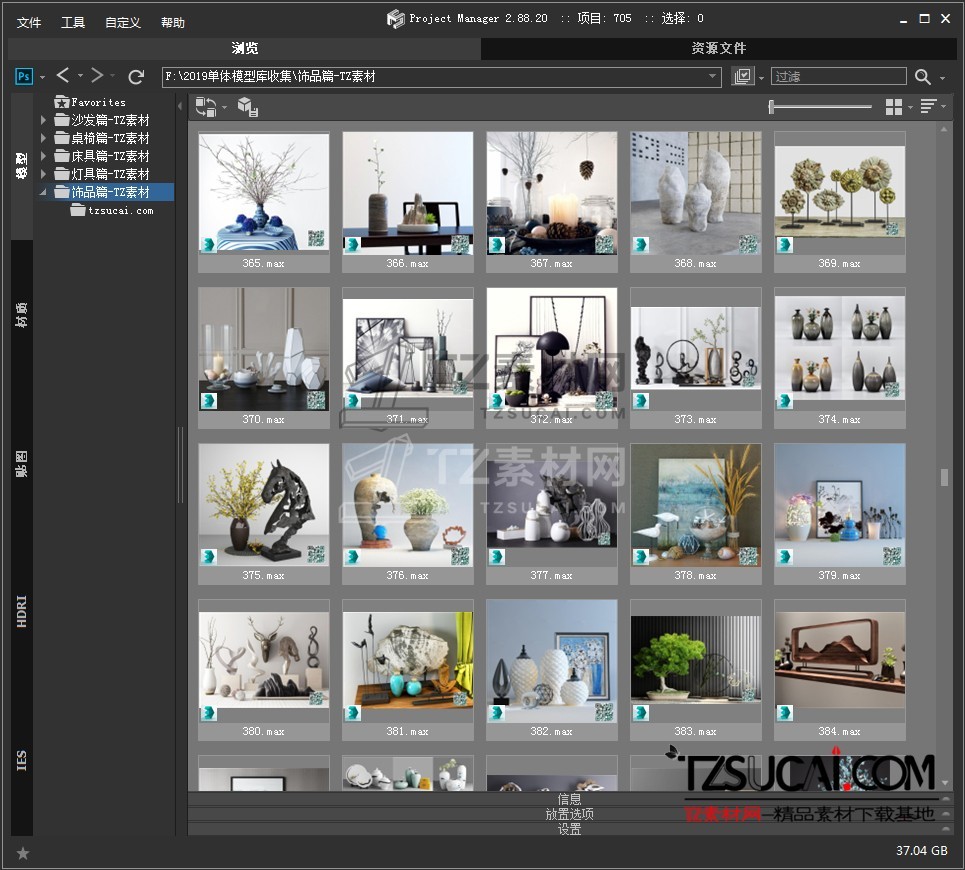Screen dimensions: 965x870
Task: Open history dropdown beside back arrow
Action: point(80,76)
